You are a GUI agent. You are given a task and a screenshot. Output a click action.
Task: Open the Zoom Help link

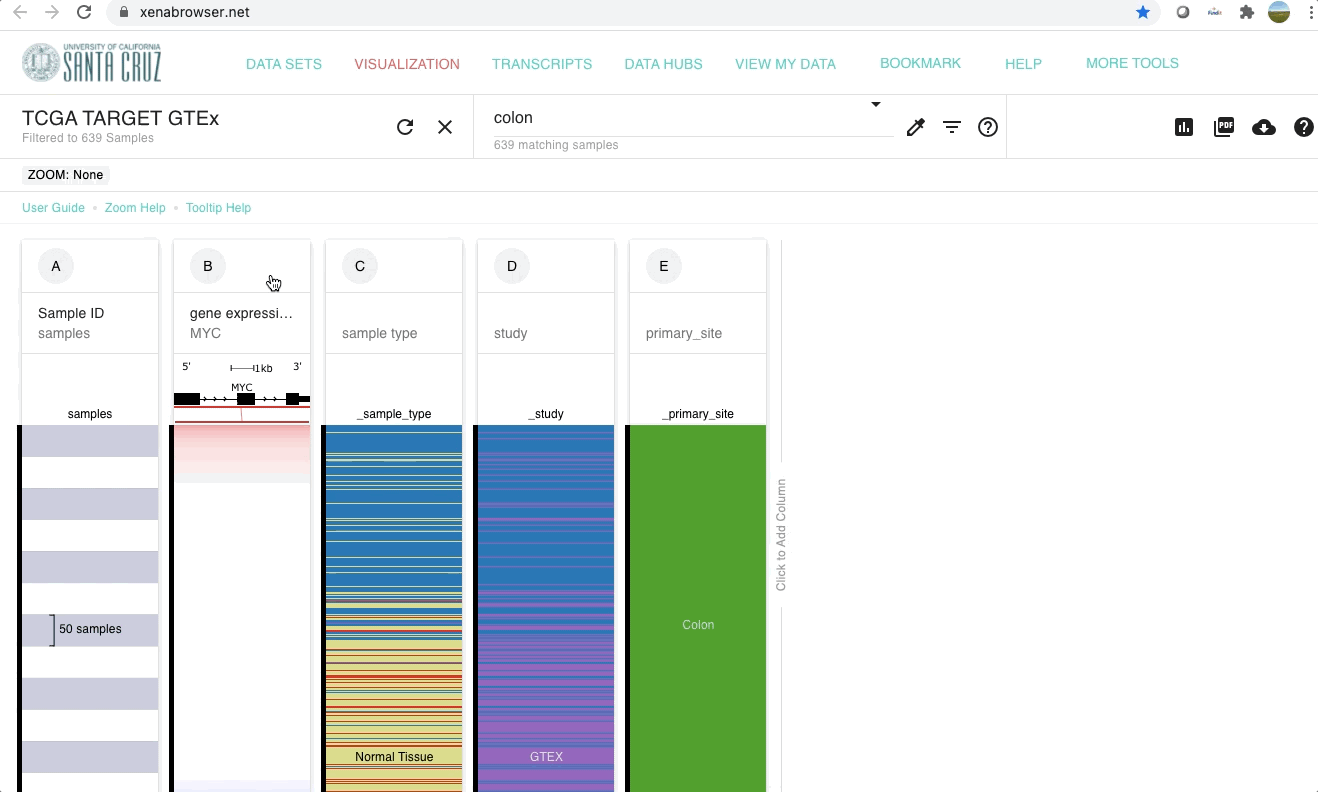[135, 208]
